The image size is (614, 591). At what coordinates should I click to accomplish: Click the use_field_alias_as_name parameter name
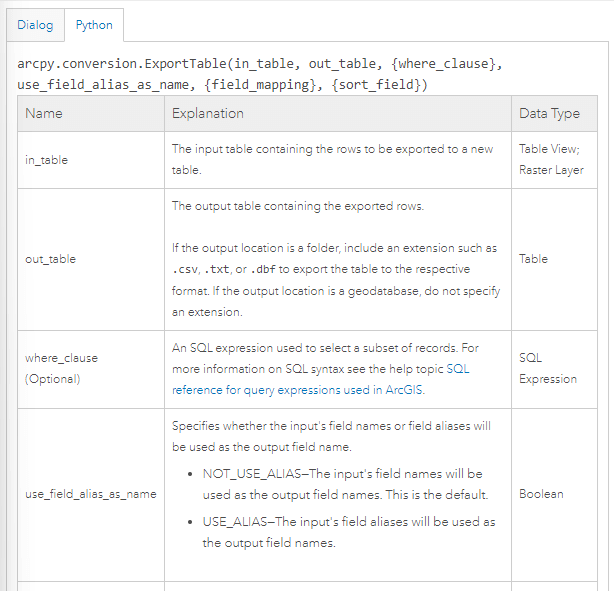90,494
